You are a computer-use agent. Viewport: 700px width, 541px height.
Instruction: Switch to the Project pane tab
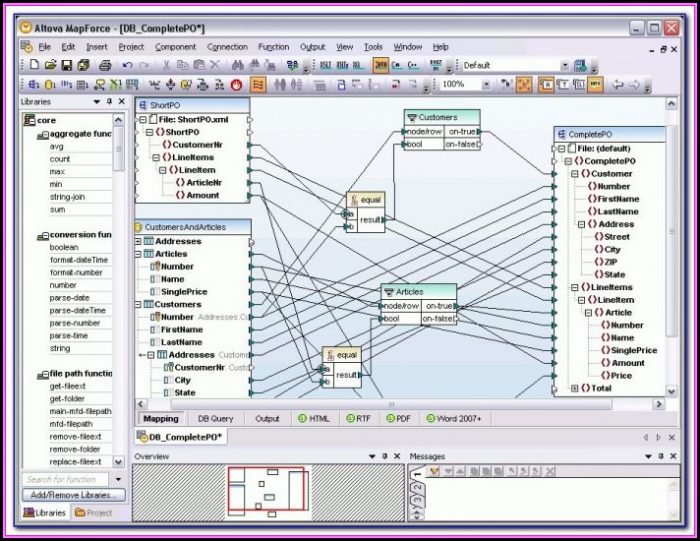(94, 513)
